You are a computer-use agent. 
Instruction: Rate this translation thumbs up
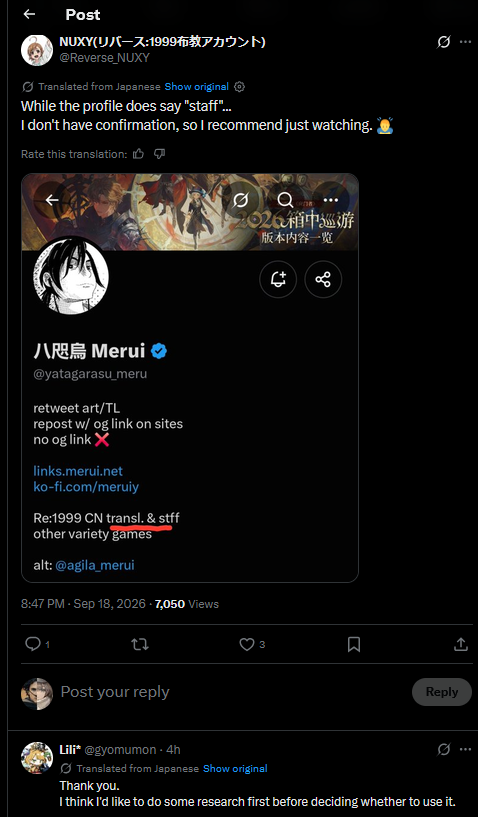138,154
